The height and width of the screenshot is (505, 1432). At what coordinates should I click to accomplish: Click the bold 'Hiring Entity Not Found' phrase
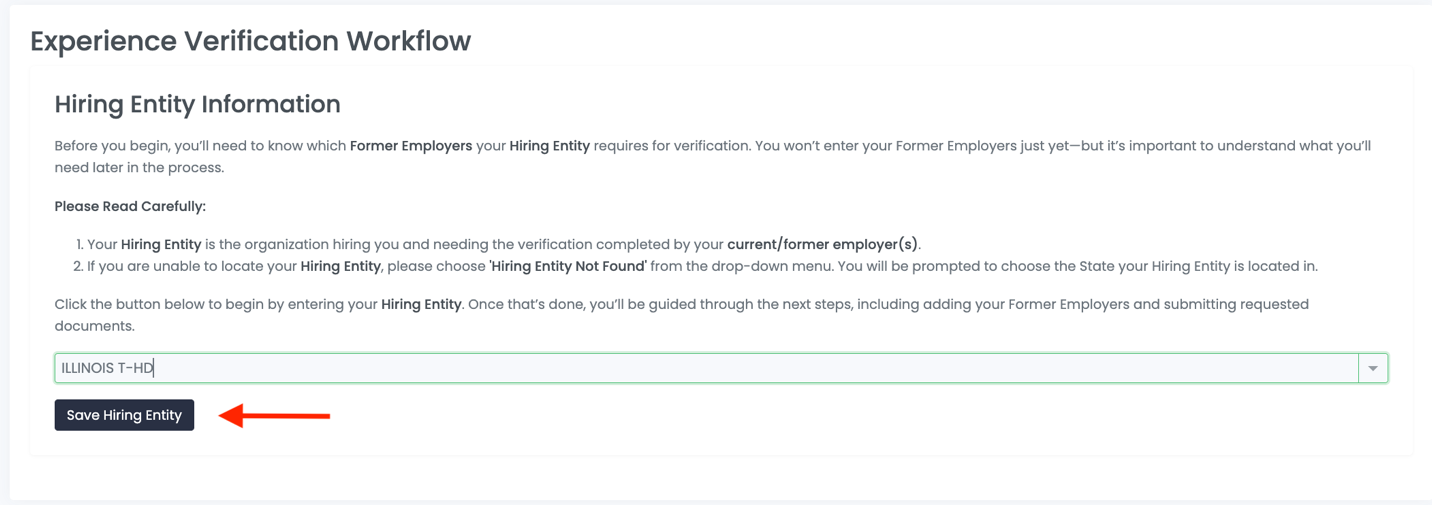pos(568,266)
